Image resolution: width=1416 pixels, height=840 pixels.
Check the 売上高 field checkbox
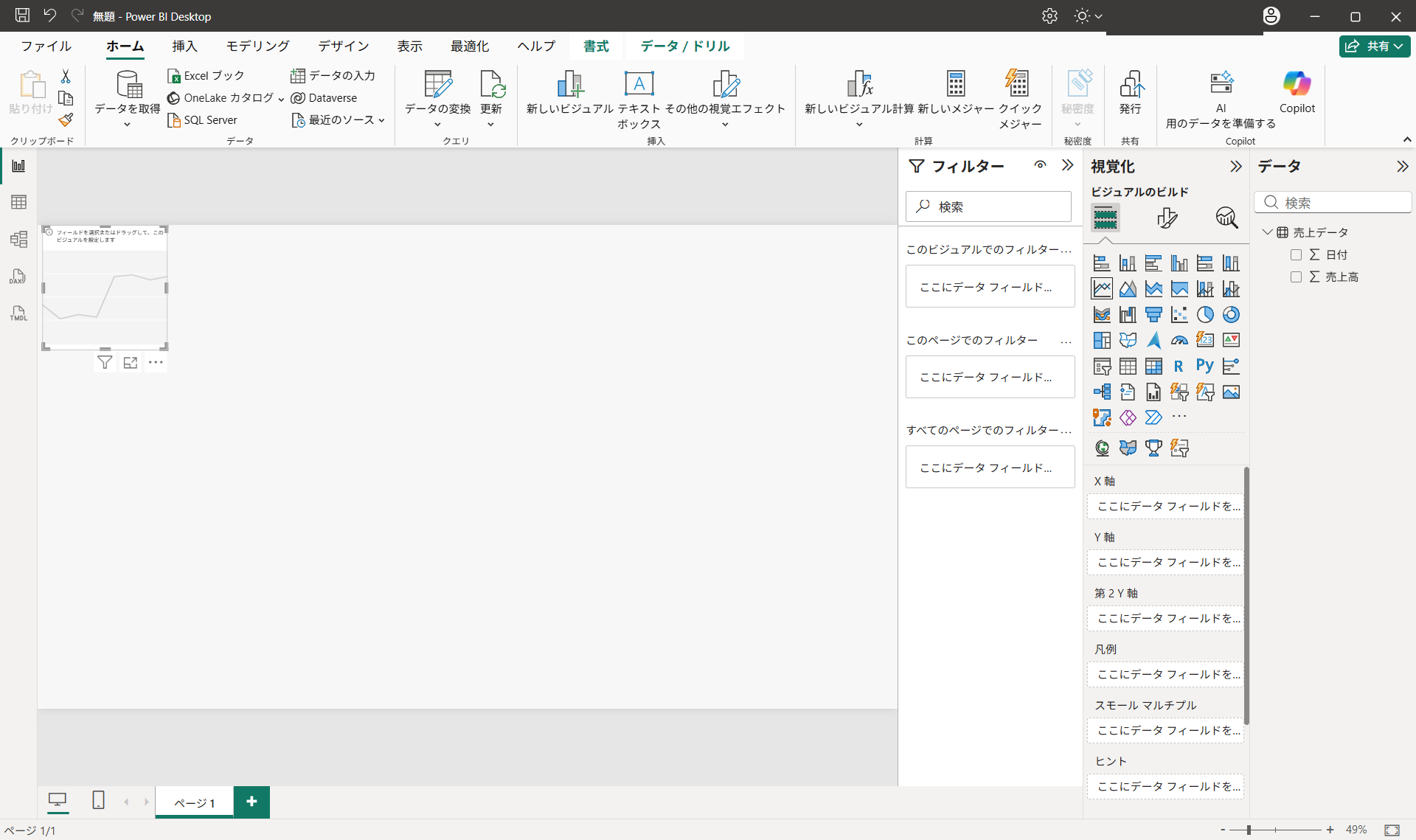click(x=1296, y=277)
